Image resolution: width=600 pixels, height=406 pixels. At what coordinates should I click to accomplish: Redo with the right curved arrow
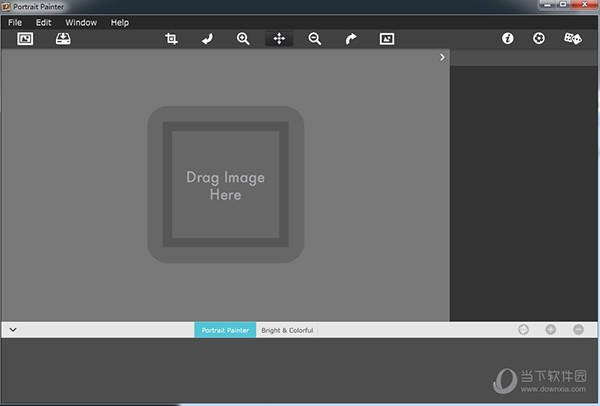coord(351,39)
